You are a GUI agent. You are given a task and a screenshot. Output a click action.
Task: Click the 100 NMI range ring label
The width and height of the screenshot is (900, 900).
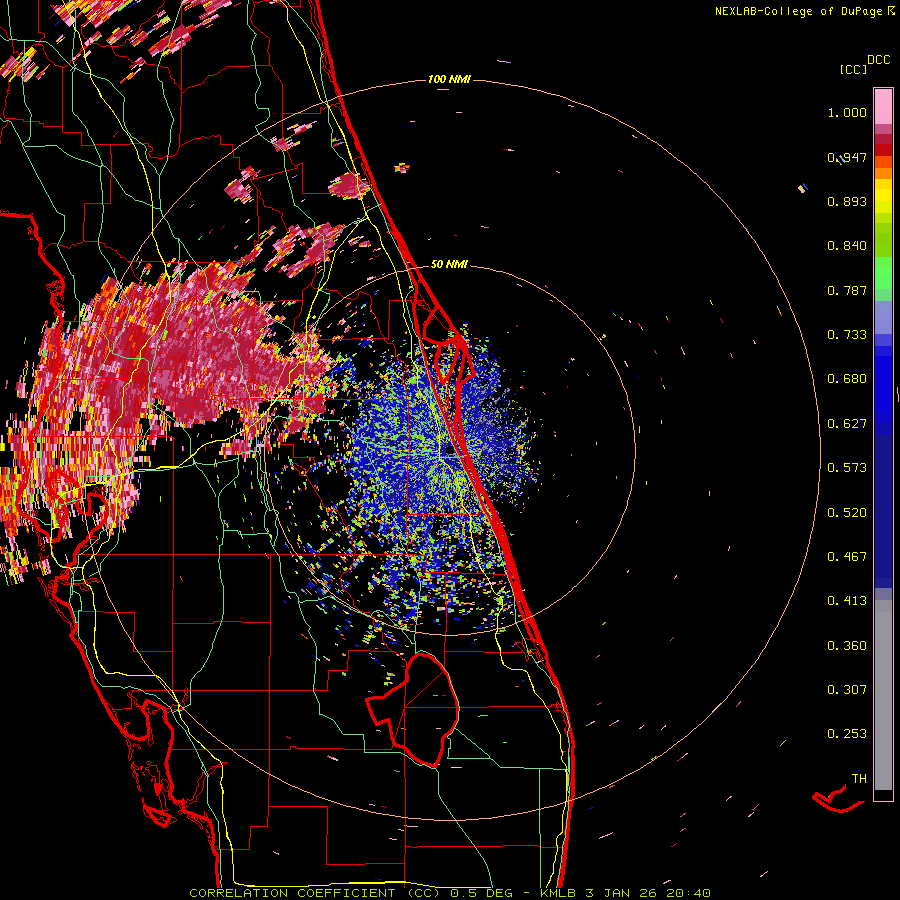(x=449, y=79)
